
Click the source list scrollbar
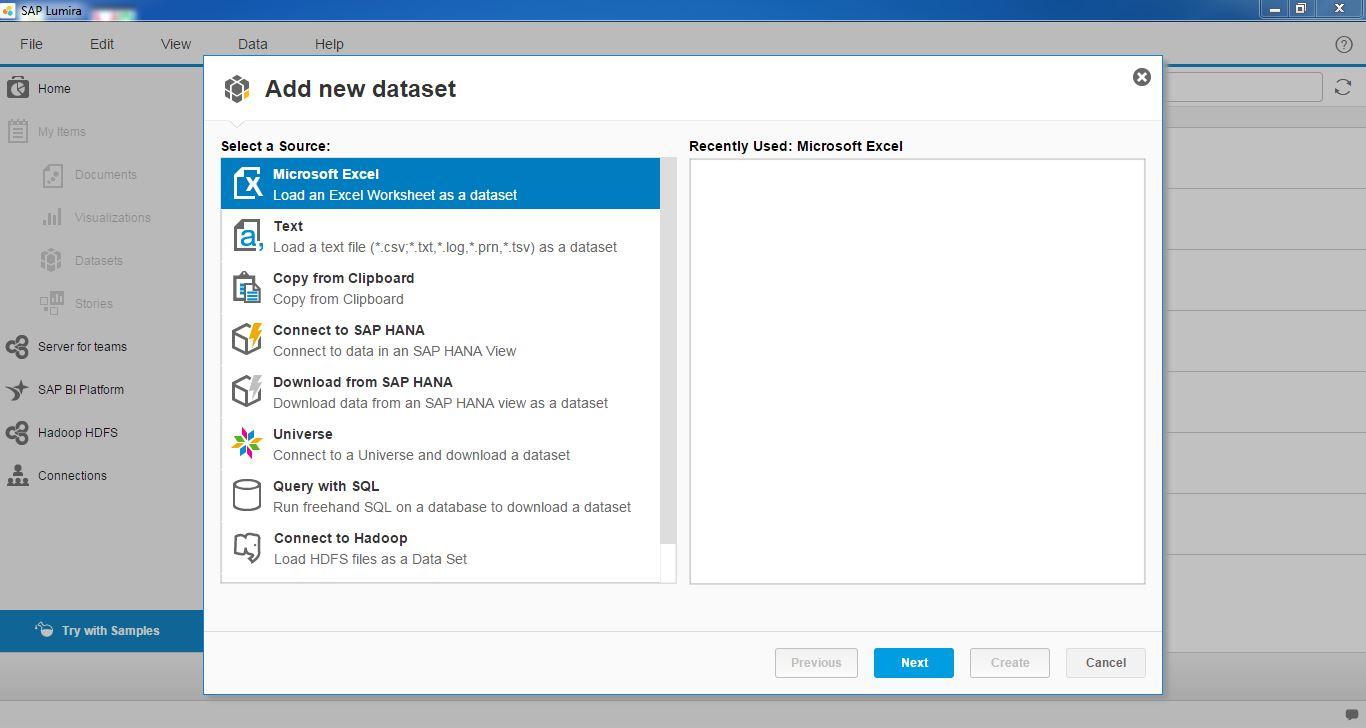(668, 351)
